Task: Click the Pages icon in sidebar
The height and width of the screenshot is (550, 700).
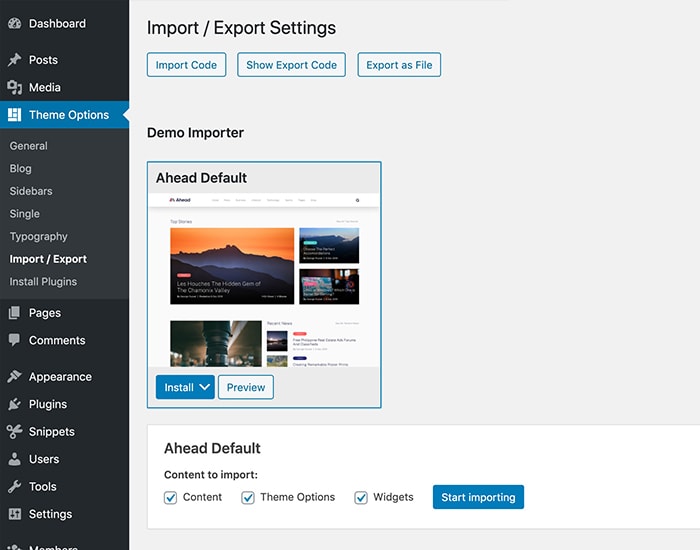Action: click(x=14, y=313)
